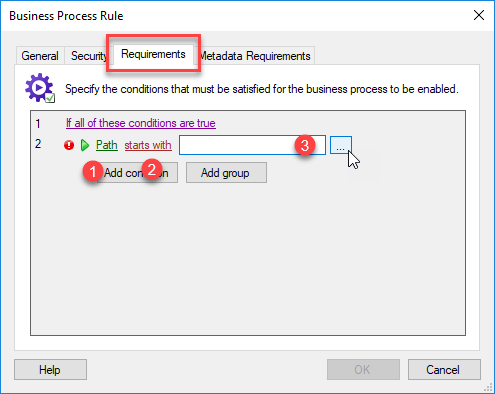Open Help for this dialog
The image size is (495, 394).
[50, 369]
